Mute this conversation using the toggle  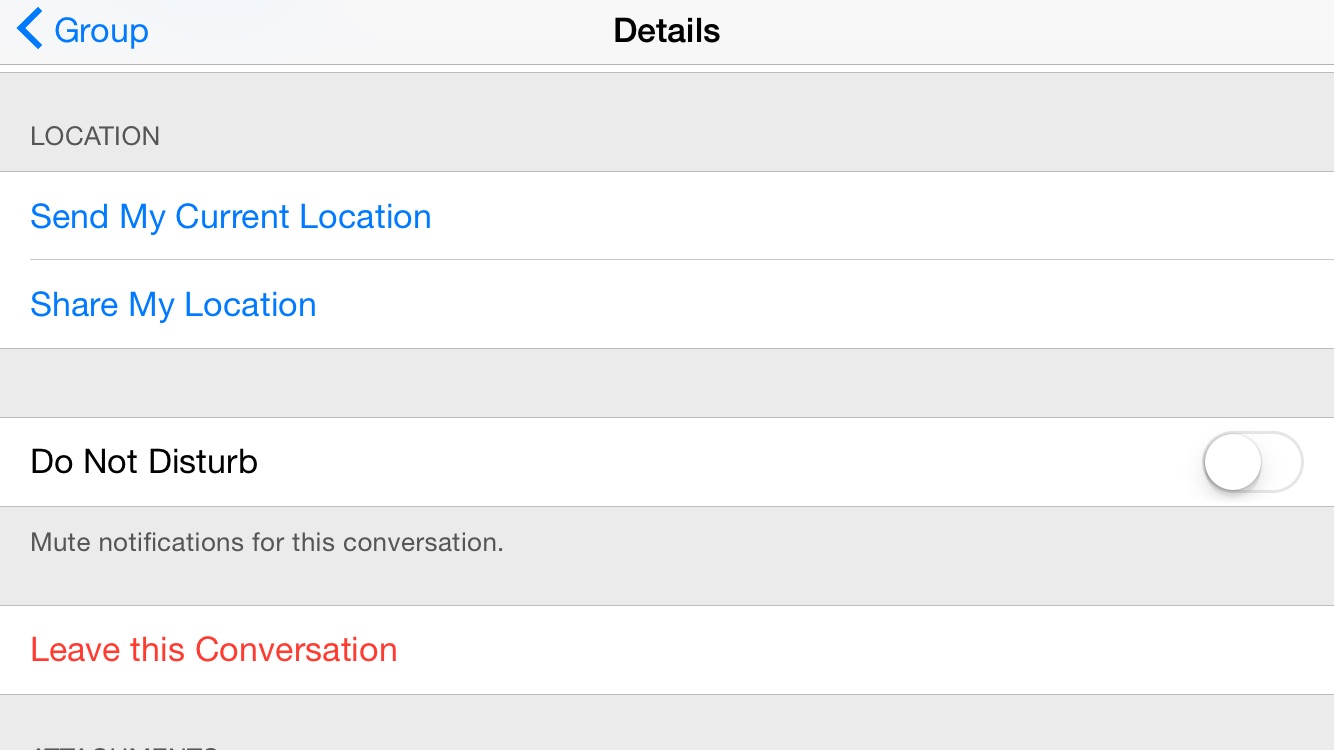(x=1253, y=462)
